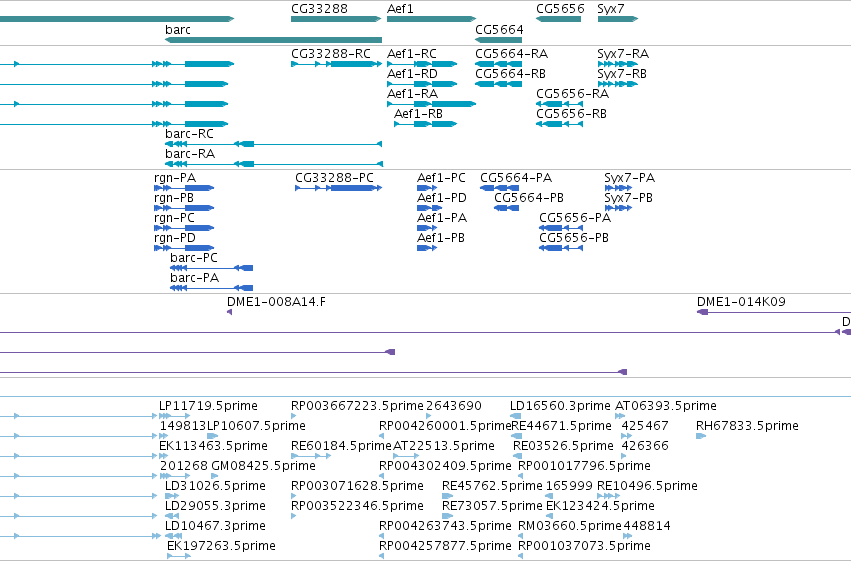Click EST label LP11719.5prime
Image resolution: width=851 pixels, height=561 pixels.
208,406
